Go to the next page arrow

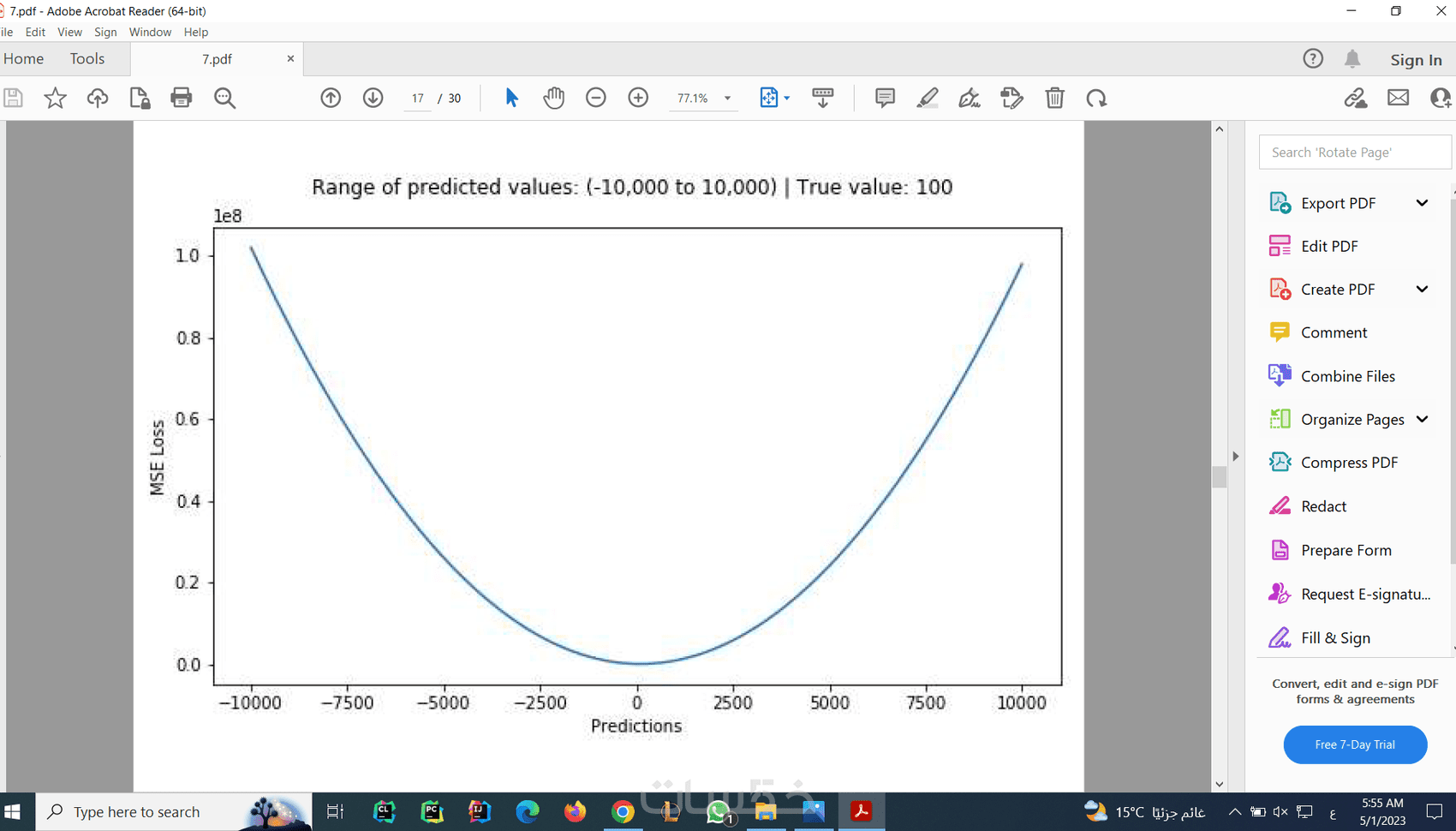[373, 98]
